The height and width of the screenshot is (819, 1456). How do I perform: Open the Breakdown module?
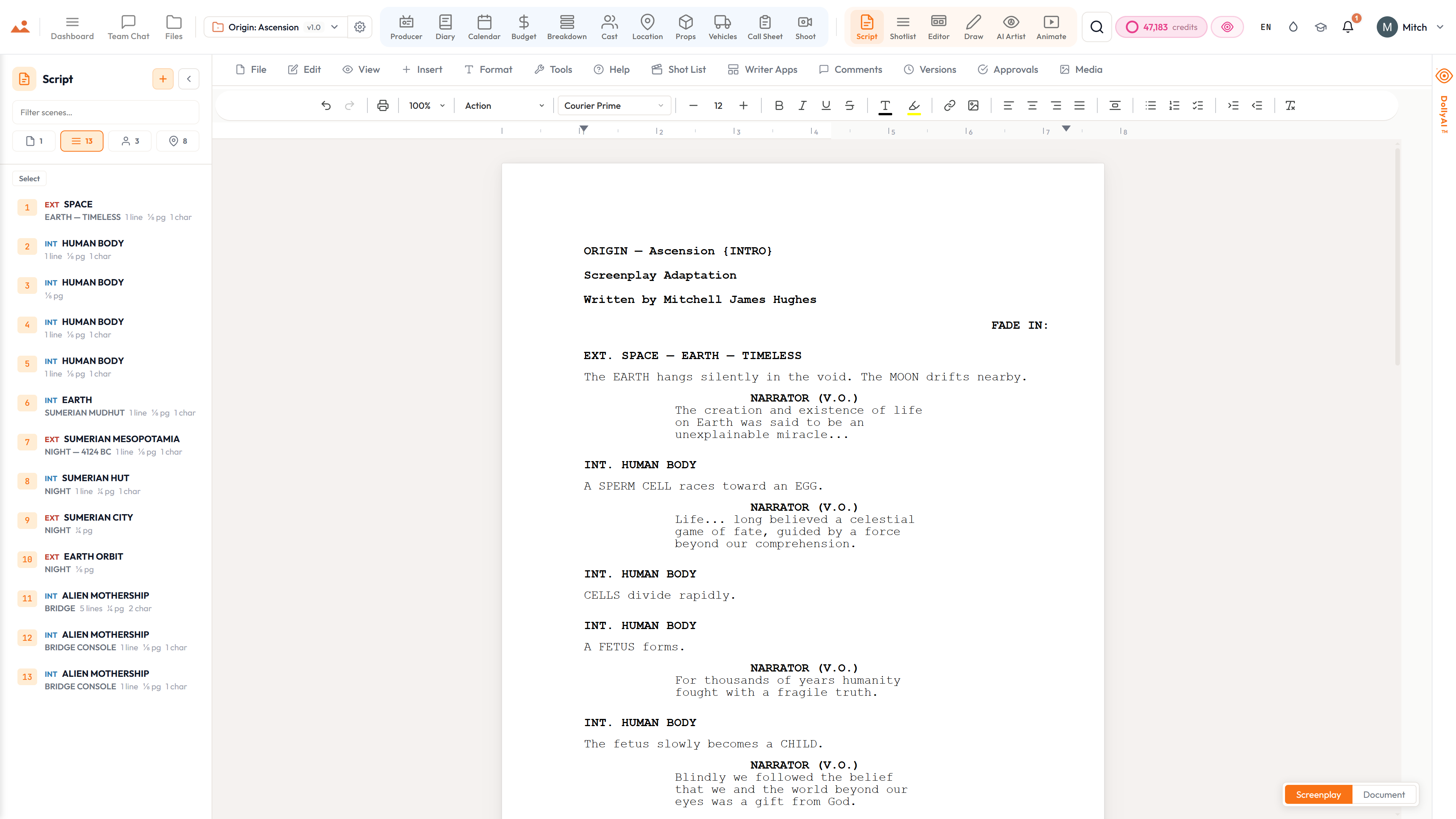[x=566, y=27]
